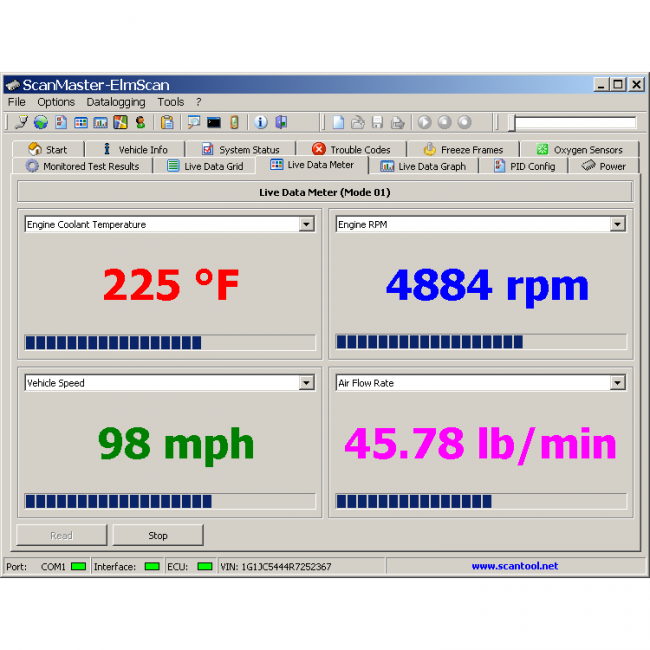Screen dimensions: 650x650
Task: Open the www.scantool.net link
Action: pos(515,566)
